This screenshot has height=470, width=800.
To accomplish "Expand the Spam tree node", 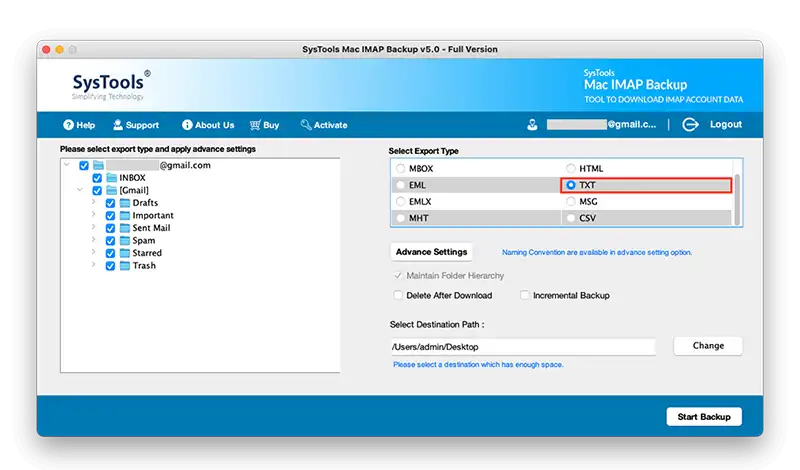I will (x=93, y=239).
